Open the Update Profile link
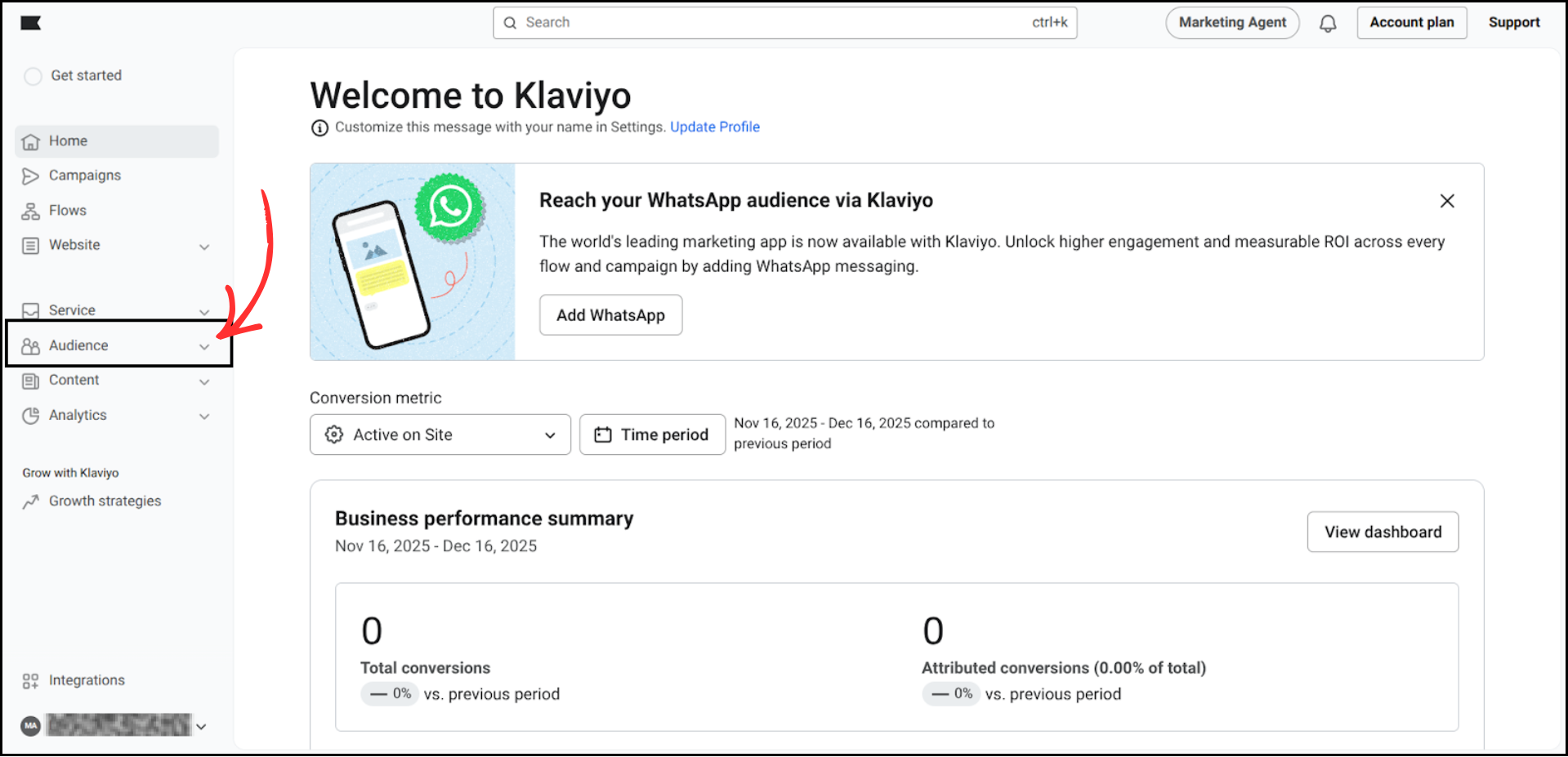This screenshot has height=757, width=1568. 714,127
